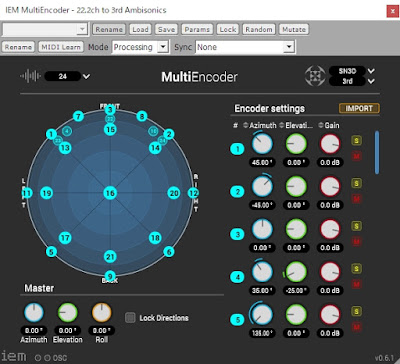This screenshot has width=400, height=364.
Task: Select source marker 7 on the sphere
Action: tap(78, 117)
